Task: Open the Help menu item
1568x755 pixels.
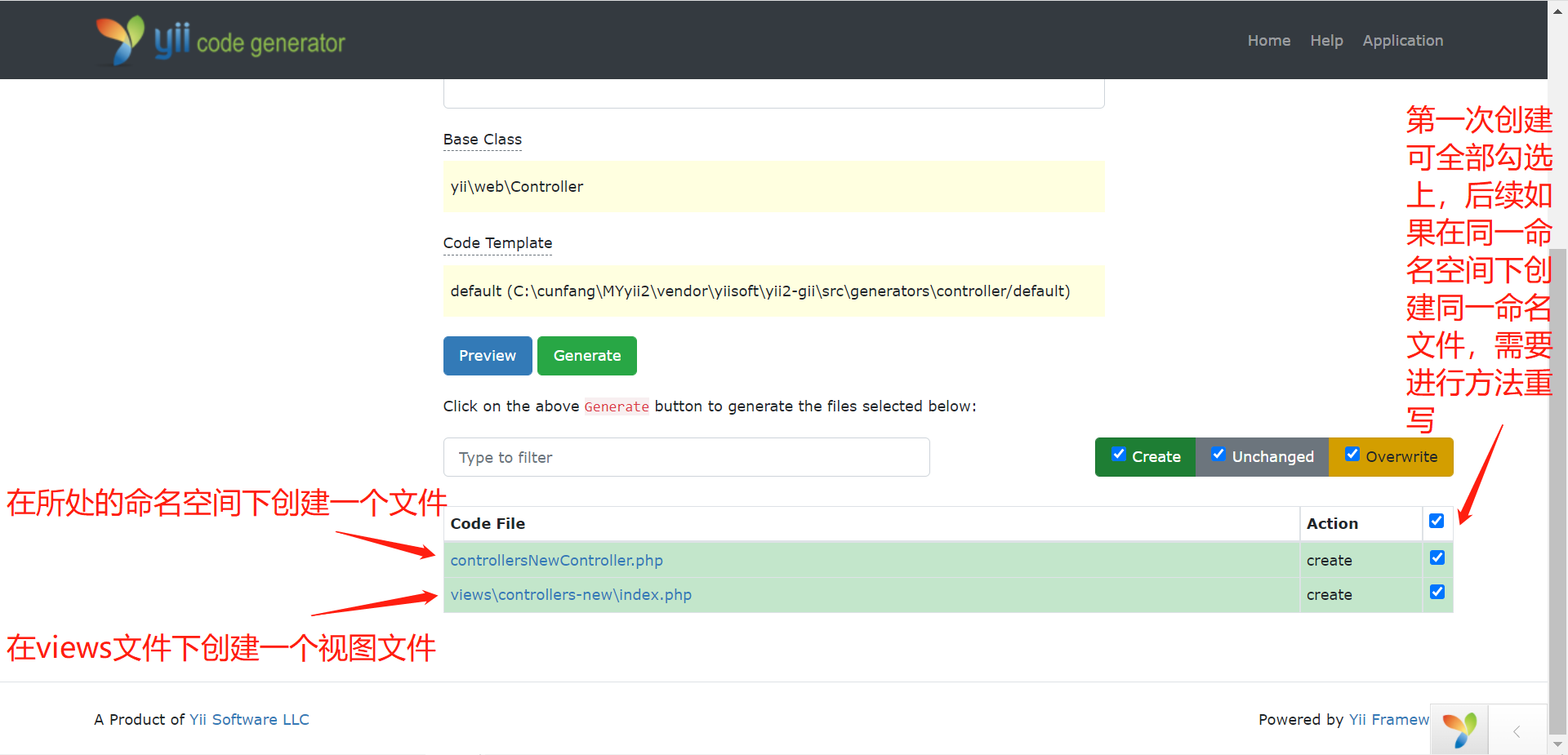Action: tap(1326, 40)
